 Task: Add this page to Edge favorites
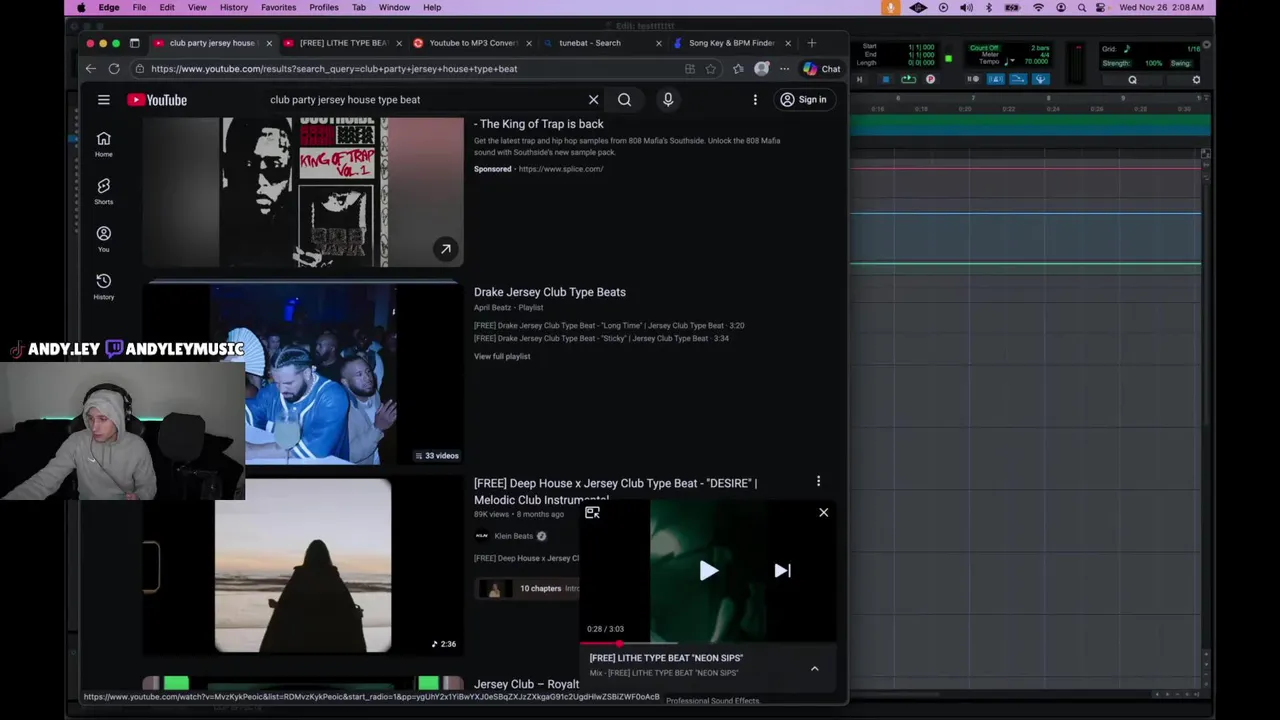pos(711,69)
